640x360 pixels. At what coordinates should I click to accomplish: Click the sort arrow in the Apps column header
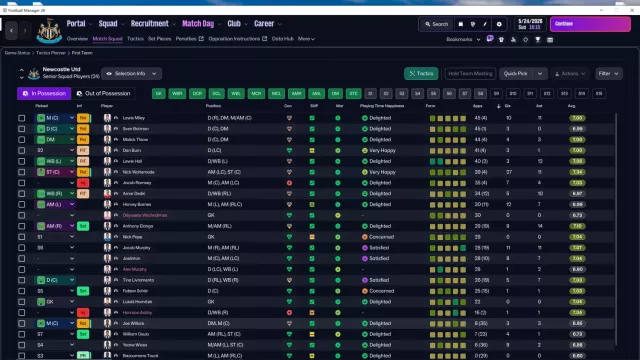coord(498,106)
